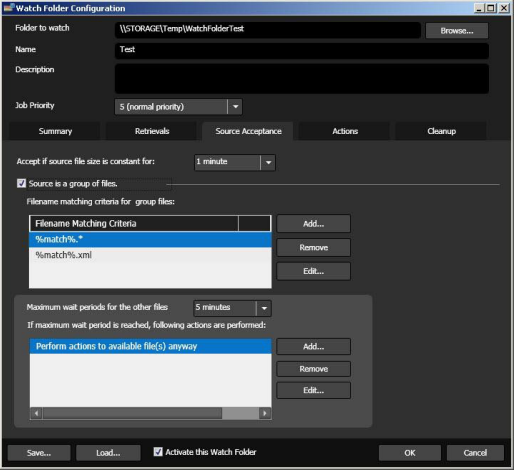Click the actions list horizontal scrollbar thumb

[x=132, y=413]
